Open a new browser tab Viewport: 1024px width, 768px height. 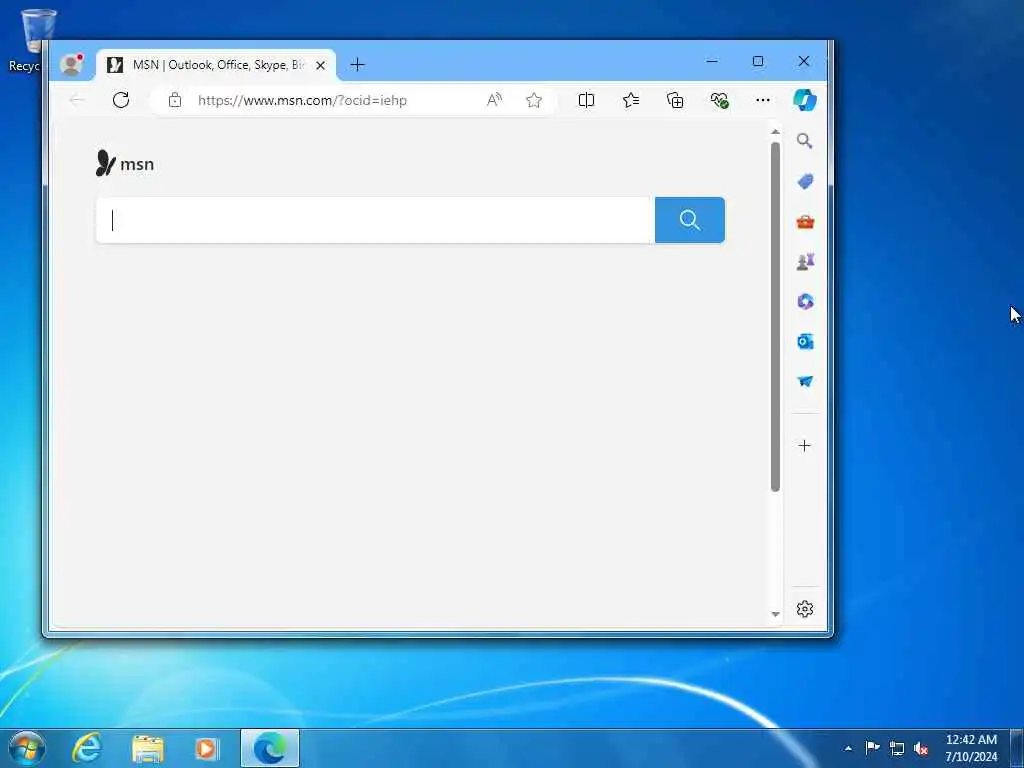[357, 65]
